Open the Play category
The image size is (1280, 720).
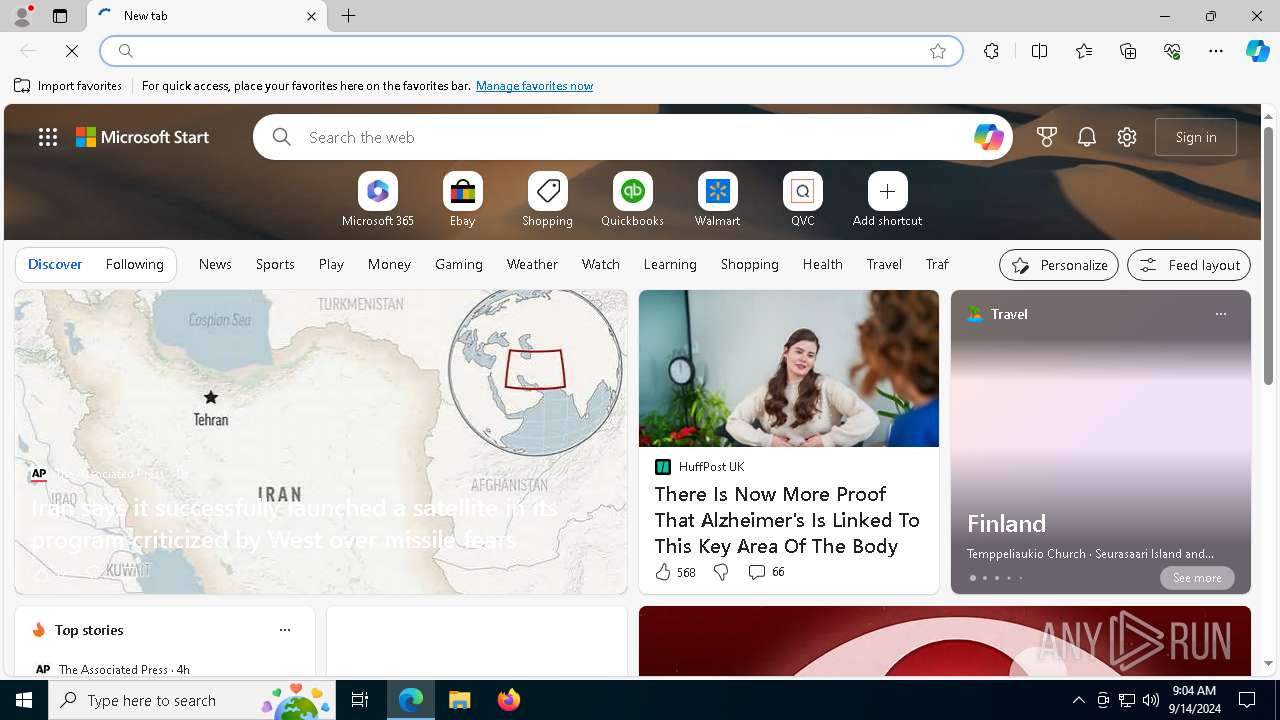tap(331, 264)
